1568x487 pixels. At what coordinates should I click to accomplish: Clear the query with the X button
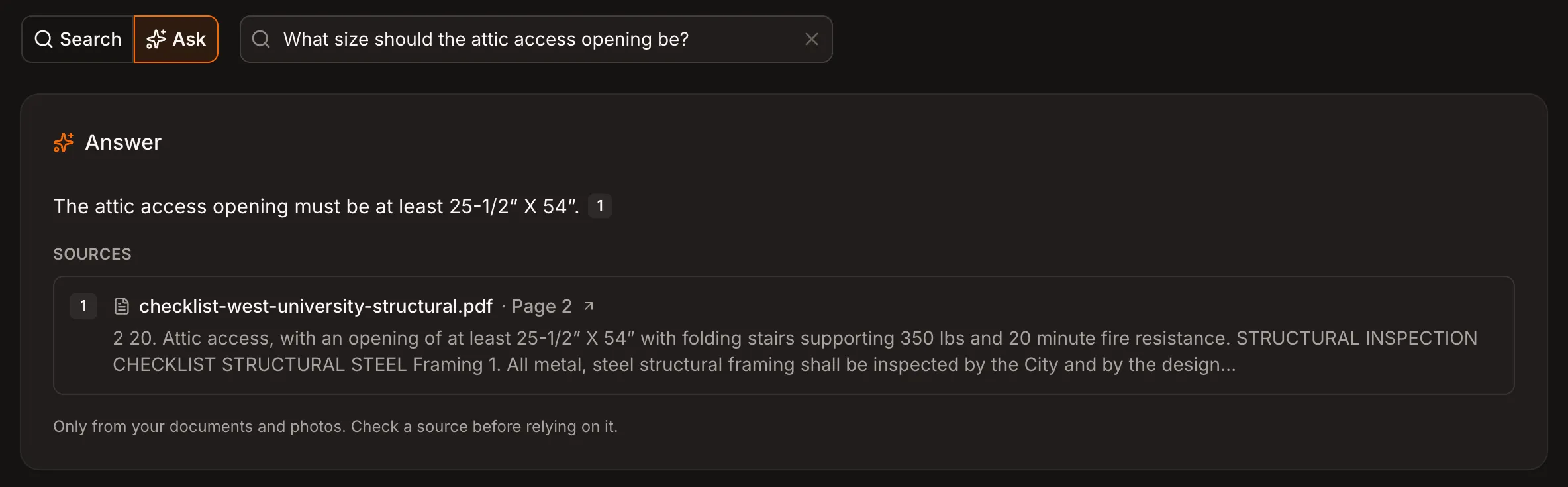coord(812,39)
